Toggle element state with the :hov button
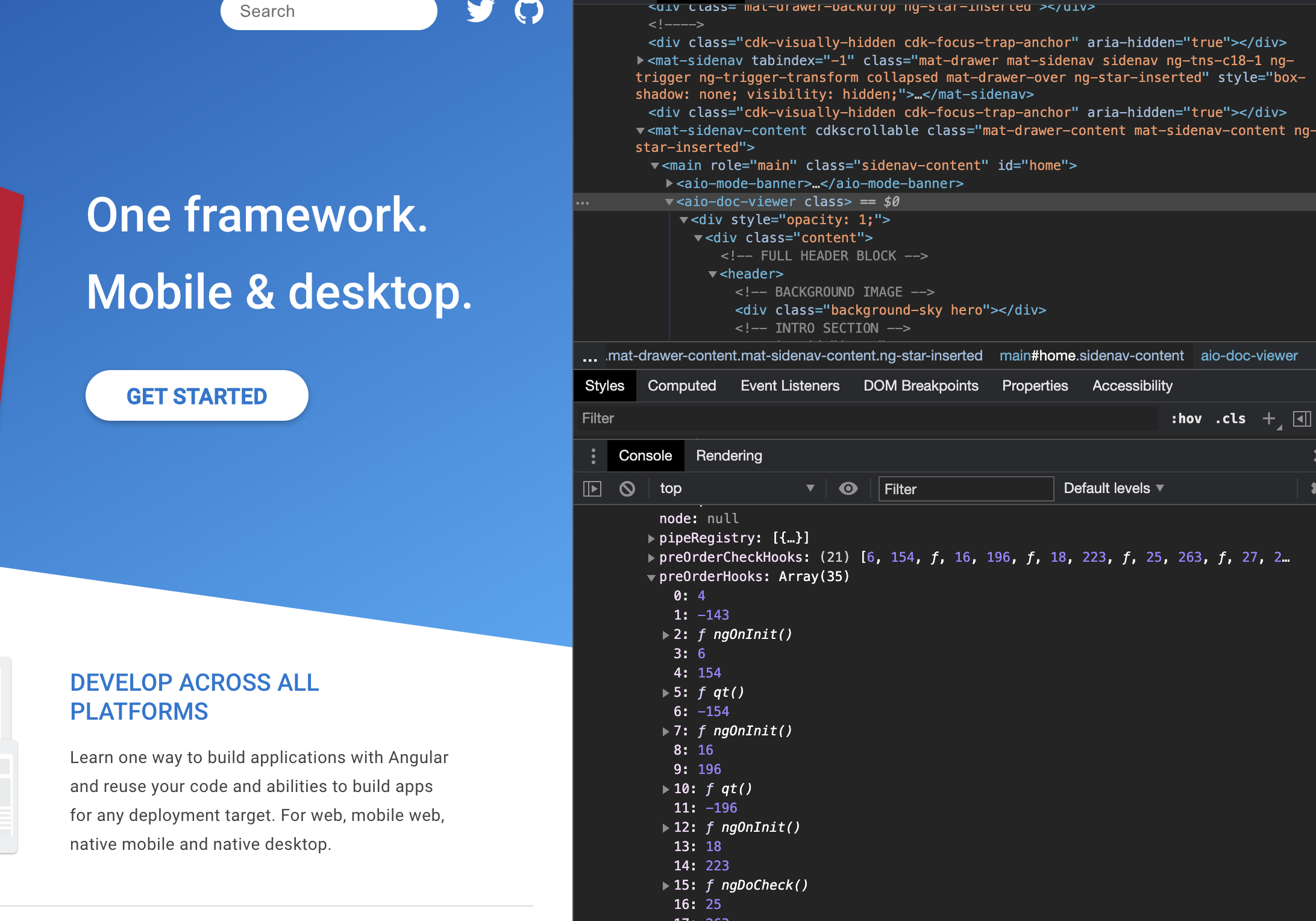The image size is (1316, 921). (x=1186, y=418)
